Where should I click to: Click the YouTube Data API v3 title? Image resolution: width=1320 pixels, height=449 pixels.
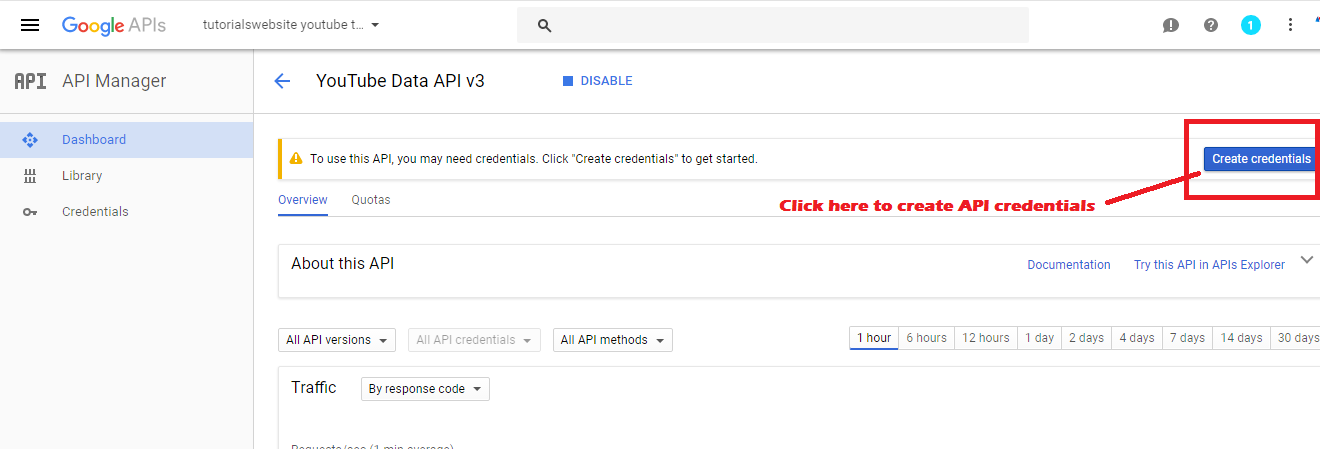click(x=400, y=81)
